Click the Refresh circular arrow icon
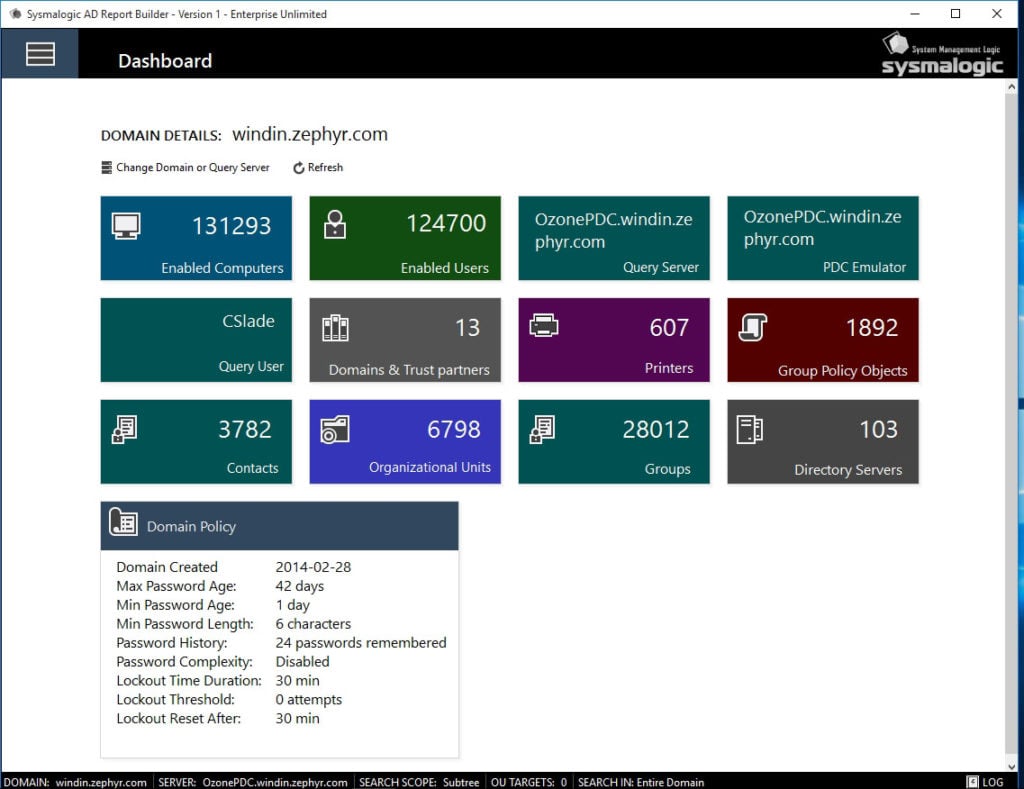The image size is (1024, 789). [x=298, y=168]
